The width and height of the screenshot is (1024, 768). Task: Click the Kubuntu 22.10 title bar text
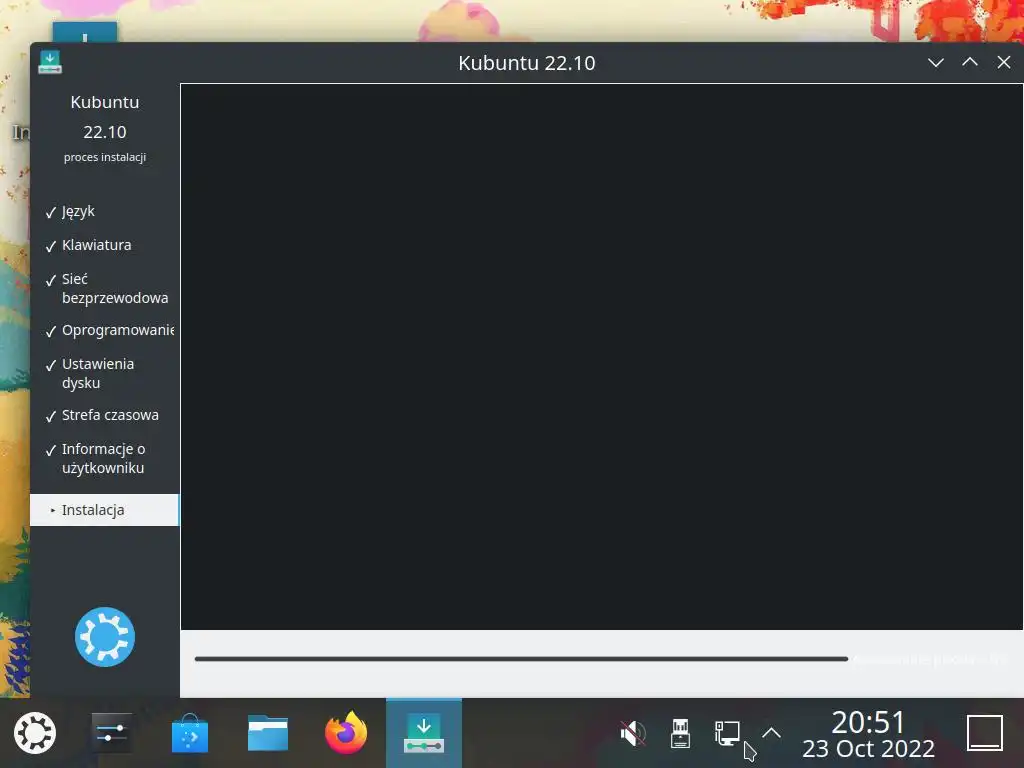tap(526, 63)
